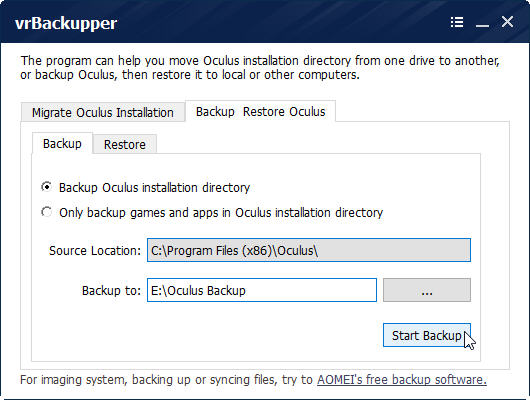Switch to the Restore sub-tab
This screenshot has height=400, width=530.
pos(125,144)
